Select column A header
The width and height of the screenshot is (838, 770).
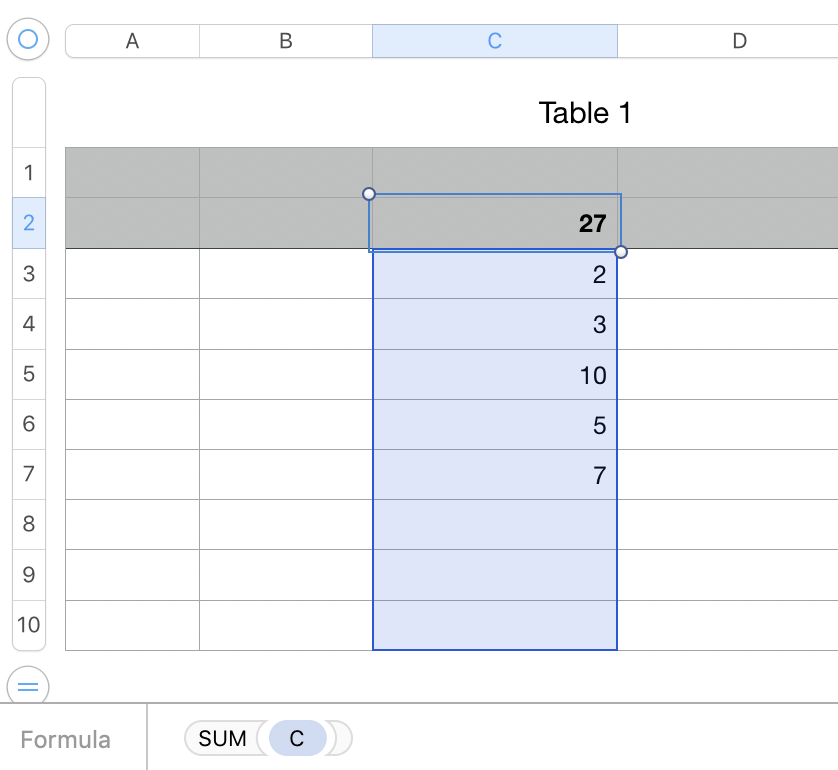point(132,41)
